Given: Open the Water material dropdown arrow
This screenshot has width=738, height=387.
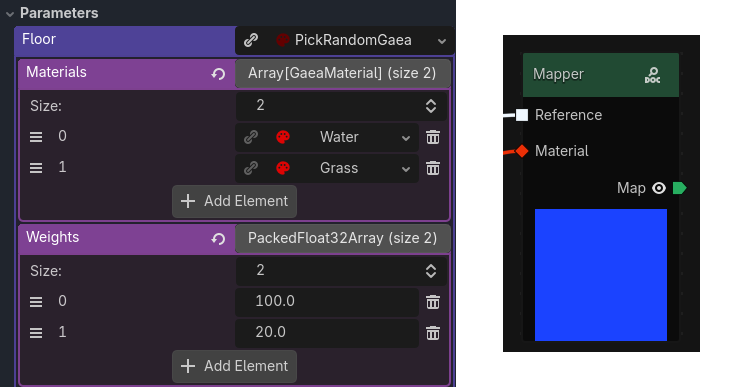Looking at the screenshot, I should pos(406,138).
